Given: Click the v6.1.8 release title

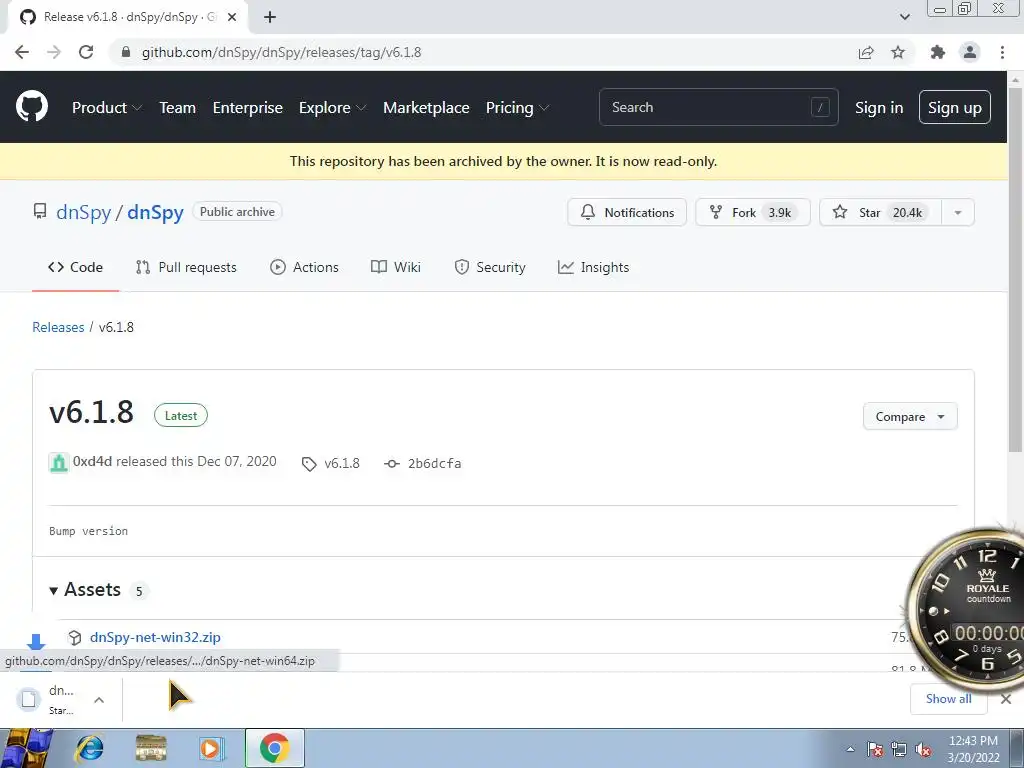Looking at the screenshot, I should click(91, 413).
